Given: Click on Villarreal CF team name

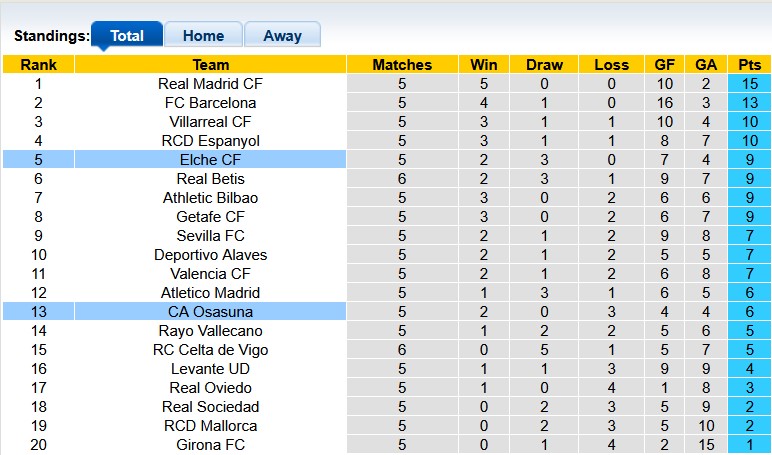Looking at the screenshot, I should click(210, 122).
